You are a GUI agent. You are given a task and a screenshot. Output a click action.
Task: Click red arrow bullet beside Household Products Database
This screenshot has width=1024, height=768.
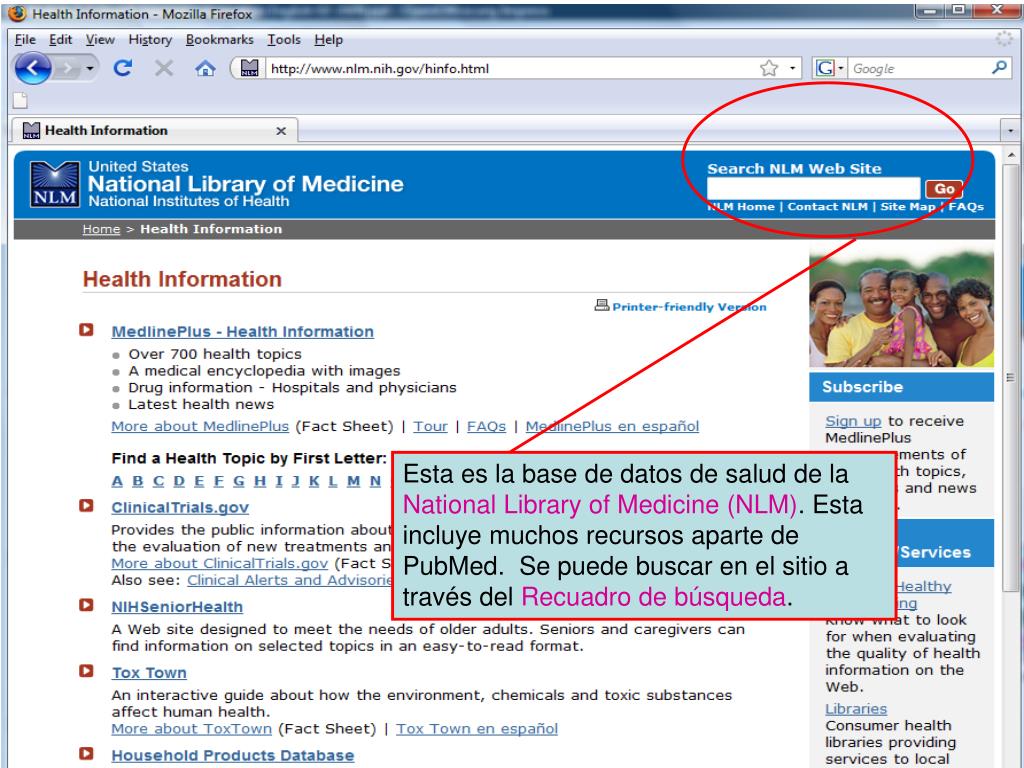[x=86, y=753]
